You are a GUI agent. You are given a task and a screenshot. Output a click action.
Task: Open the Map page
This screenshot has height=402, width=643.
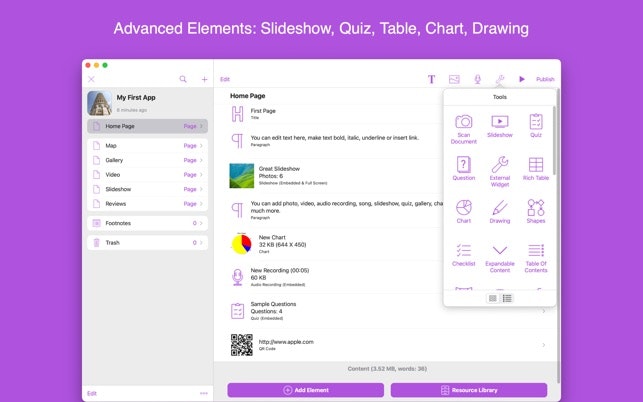tap(147, 146)
